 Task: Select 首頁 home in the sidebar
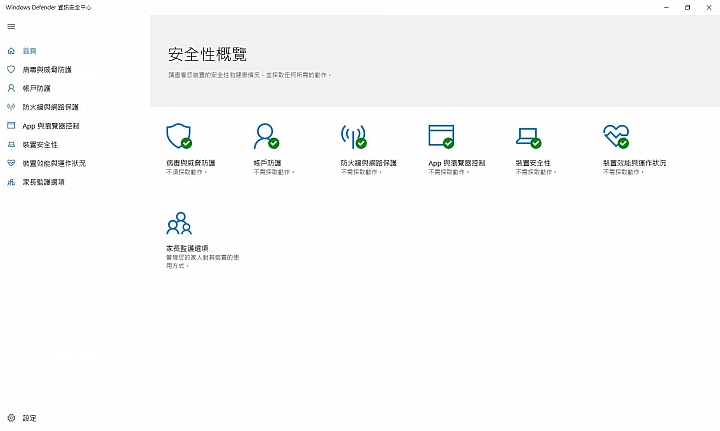(x=29, y=51)
